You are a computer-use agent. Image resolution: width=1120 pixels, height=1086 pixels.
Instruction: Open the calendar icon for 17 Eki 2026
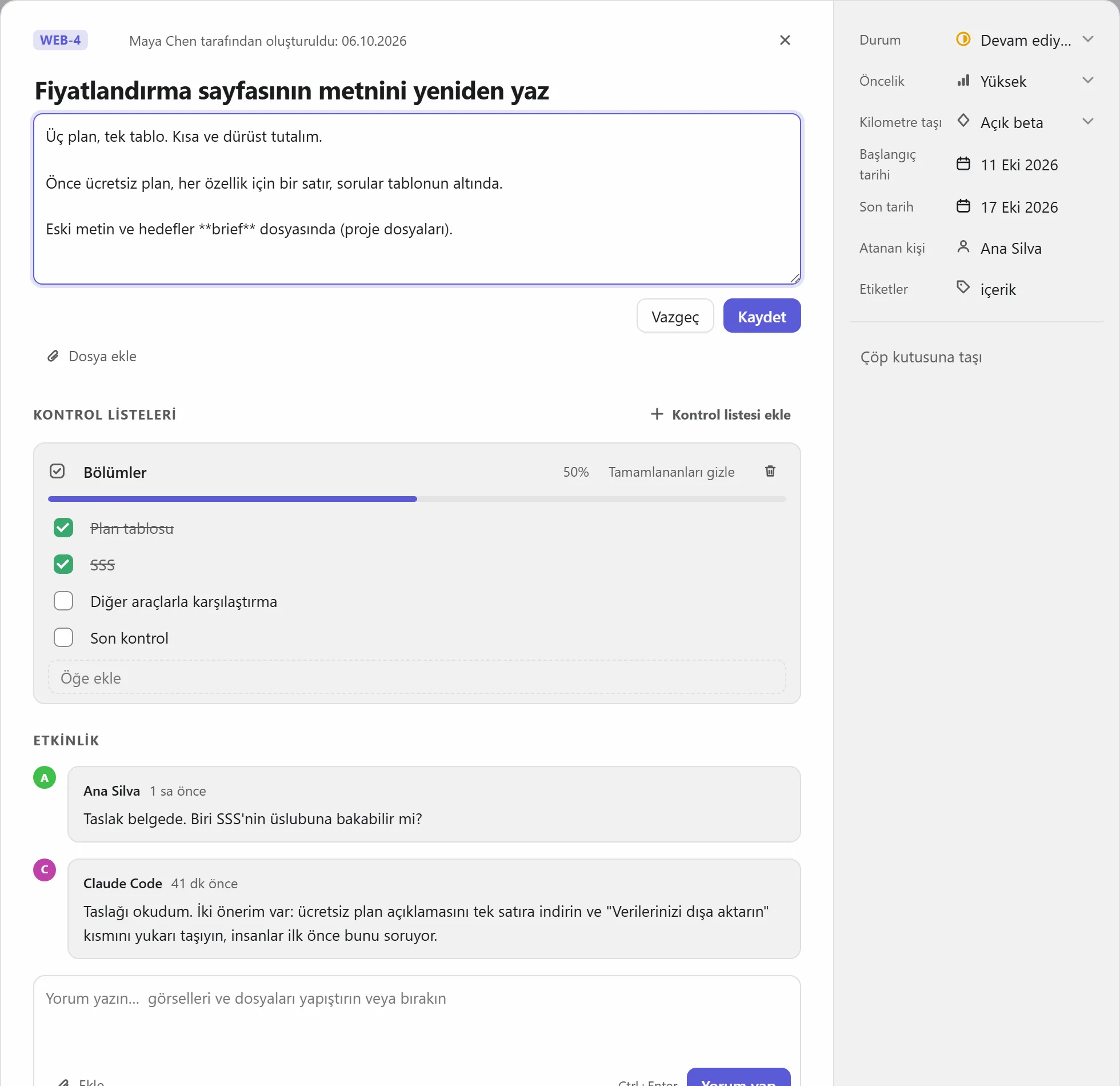963,206
